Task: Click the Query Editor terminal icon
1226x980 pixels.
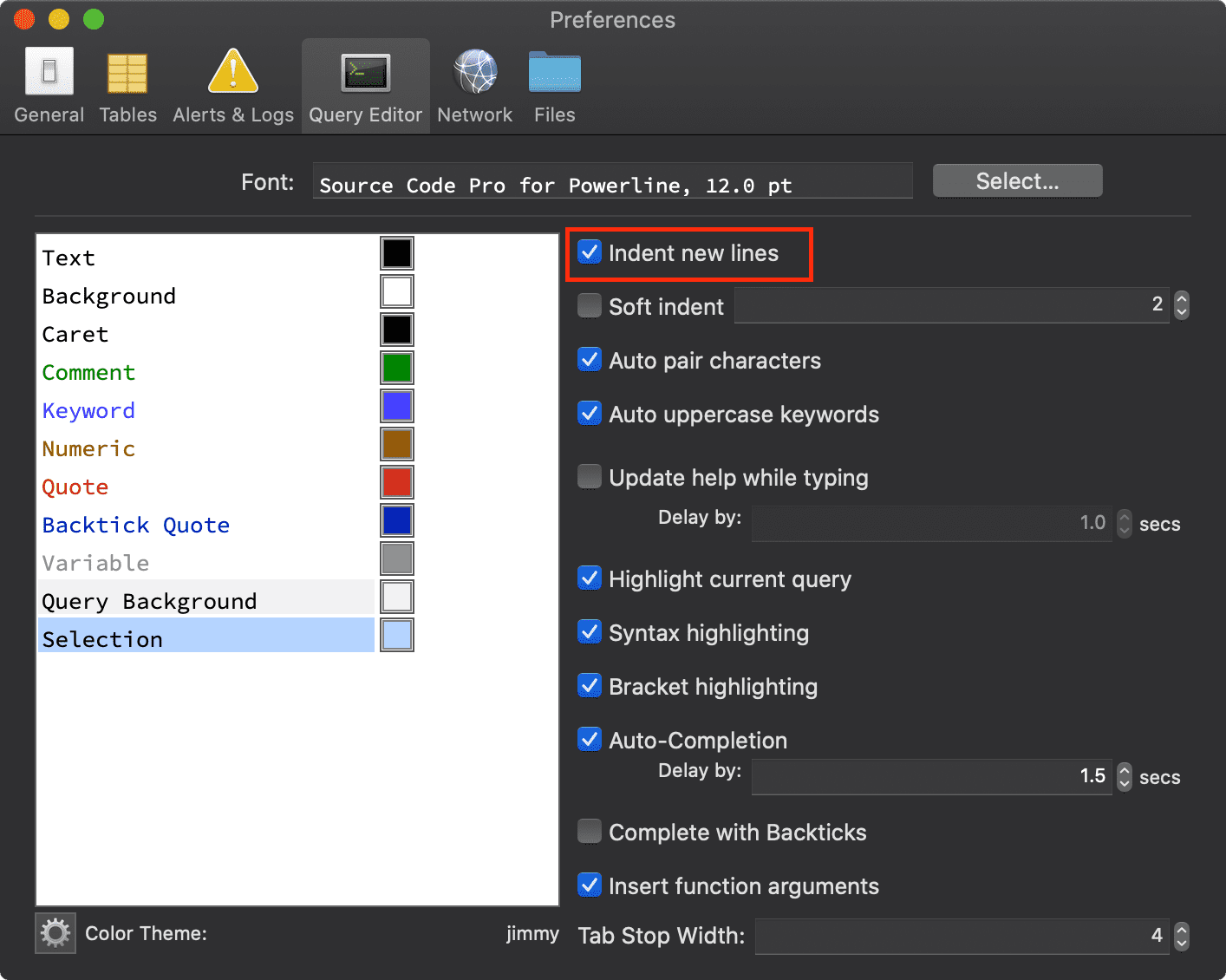Action: click(x=365, y=72)
